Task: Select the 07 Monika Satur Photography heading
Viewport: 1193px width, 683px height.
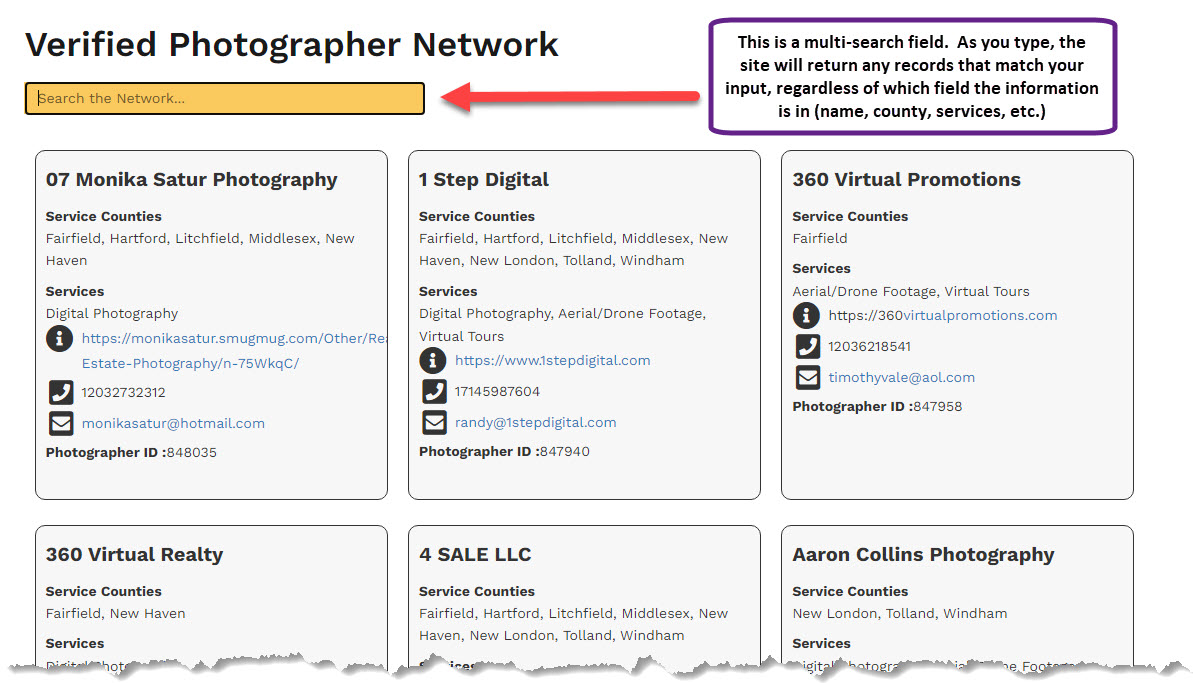Action: 191,180
